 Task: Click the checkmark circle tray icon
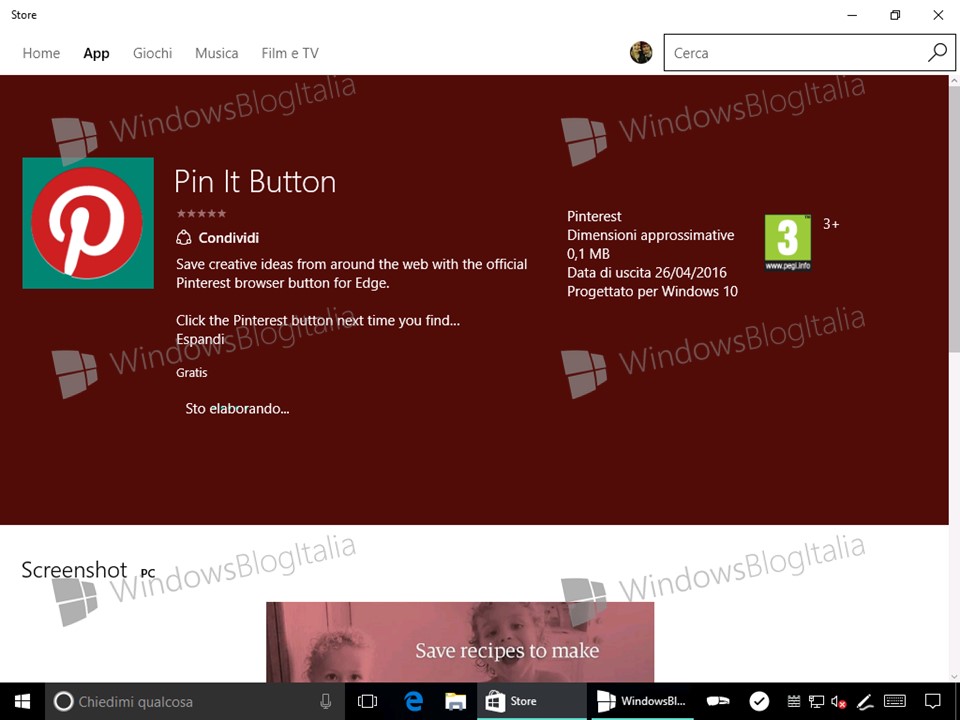point(759,701)
